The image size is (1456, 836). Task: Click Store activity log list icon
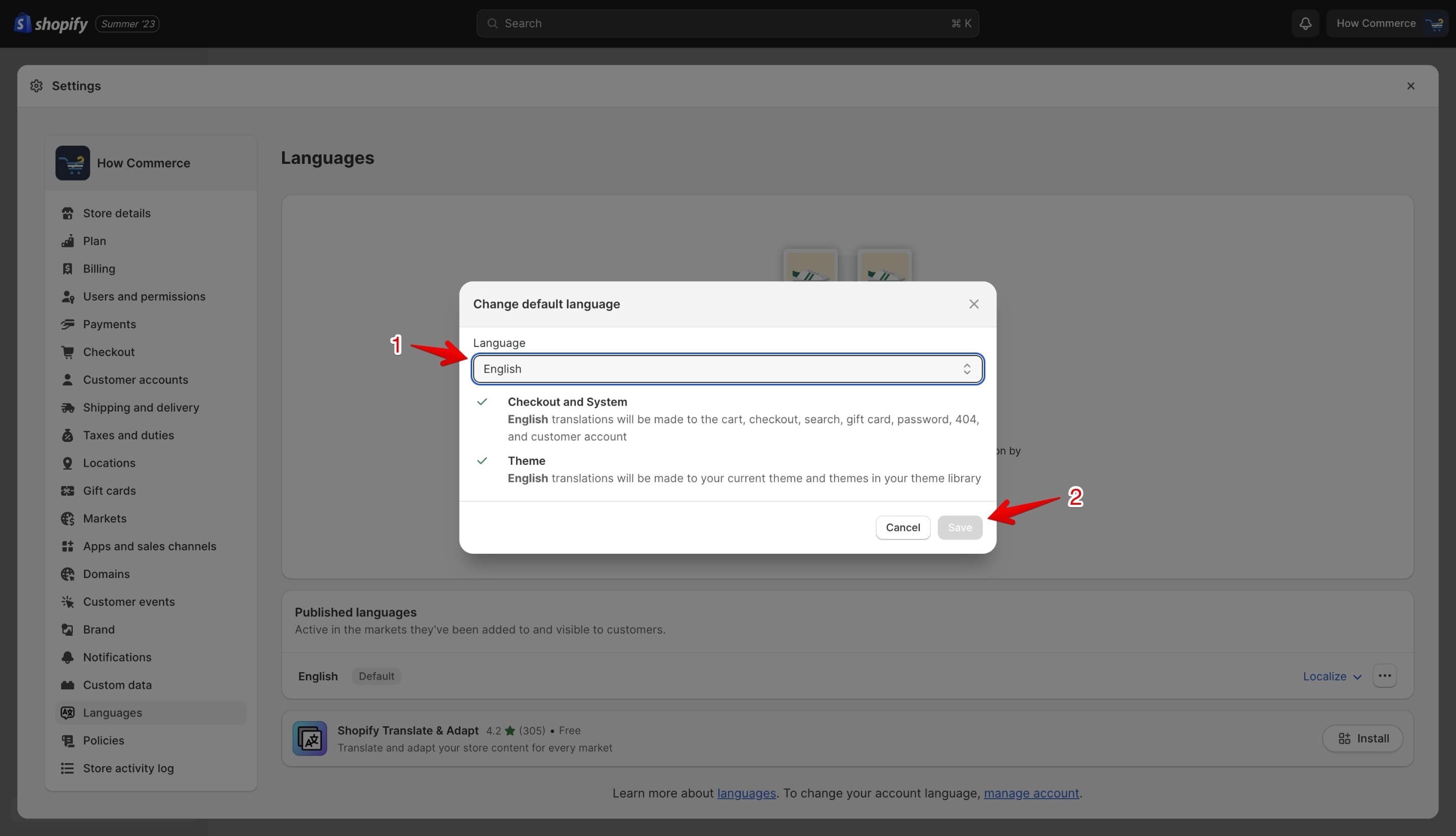pyautogui.click(x=68, y=768)
